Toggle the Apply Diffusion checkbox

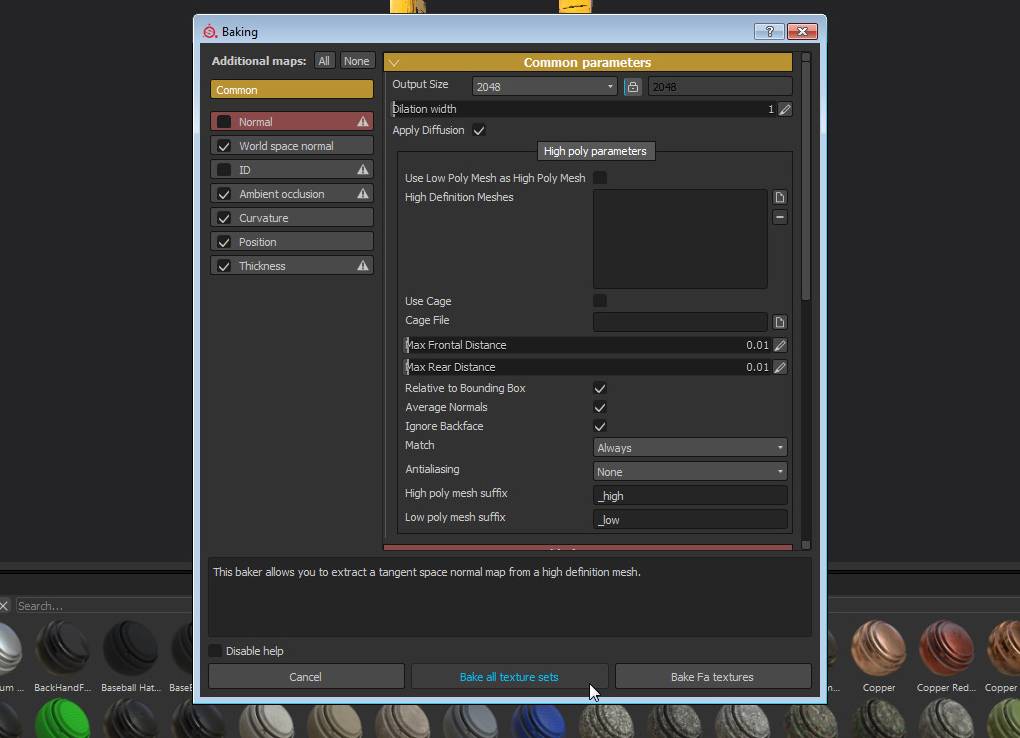(479, 131)
